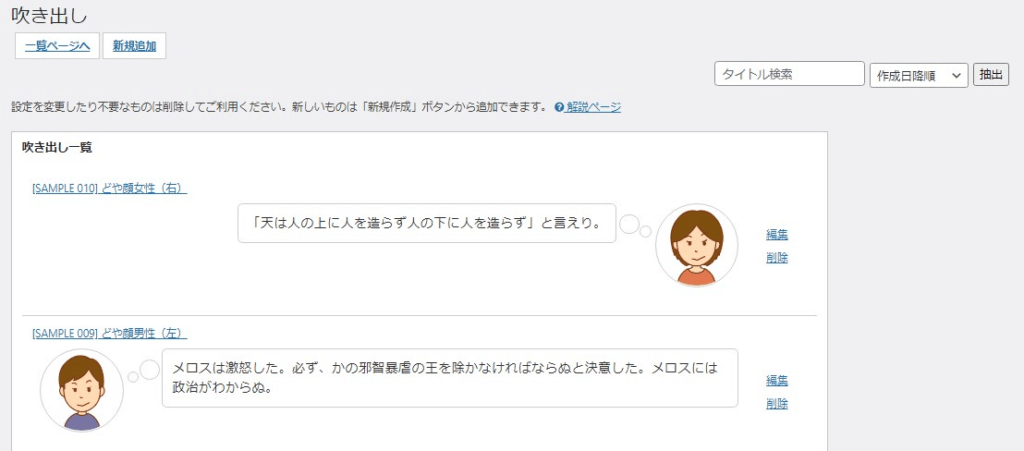The height and width of the screenshot is (451, 1024).
Task: Open the 一覧ページへ button
Action: (x=57, y=46)
